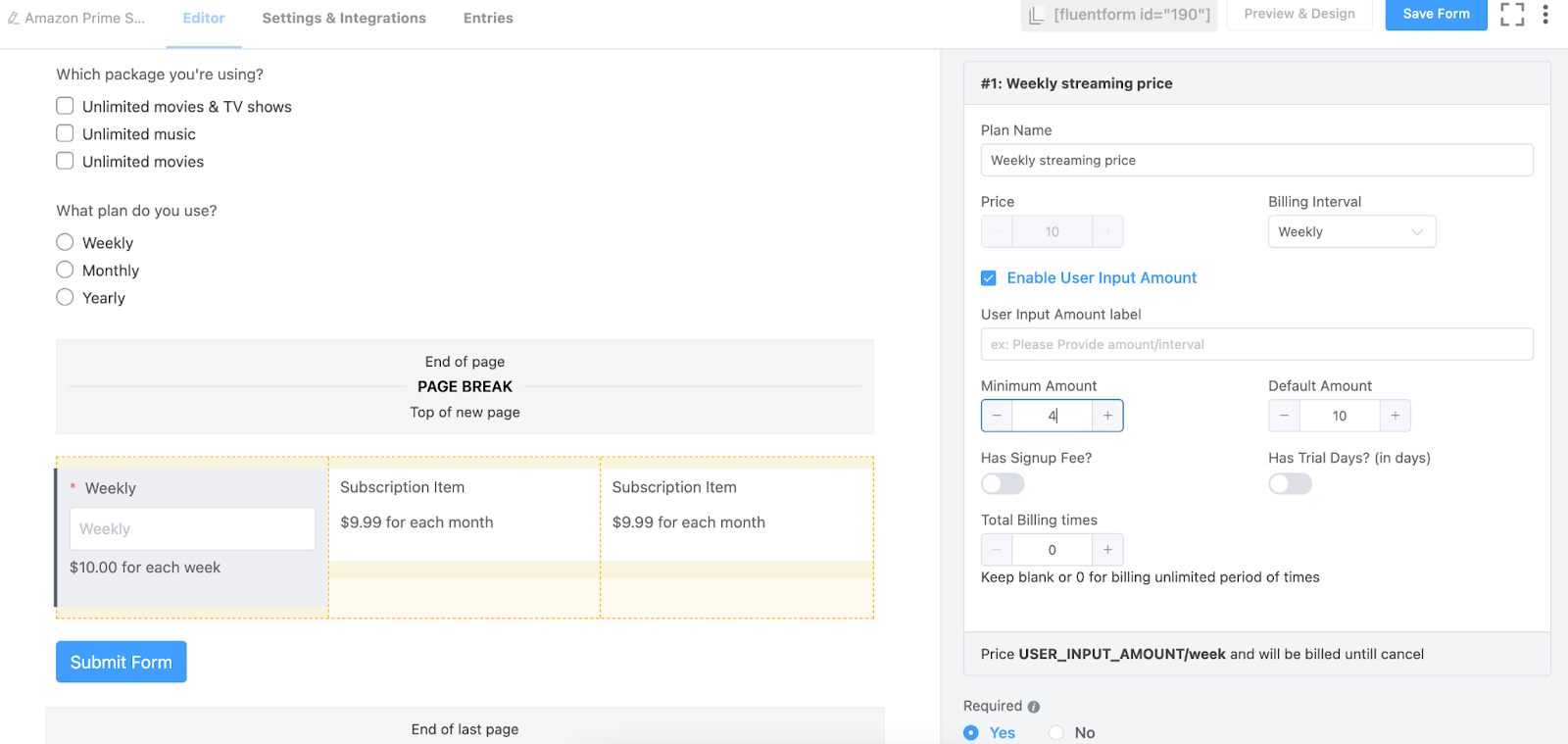Set Required to No

pyautogui.click(x=1056, y=732)
